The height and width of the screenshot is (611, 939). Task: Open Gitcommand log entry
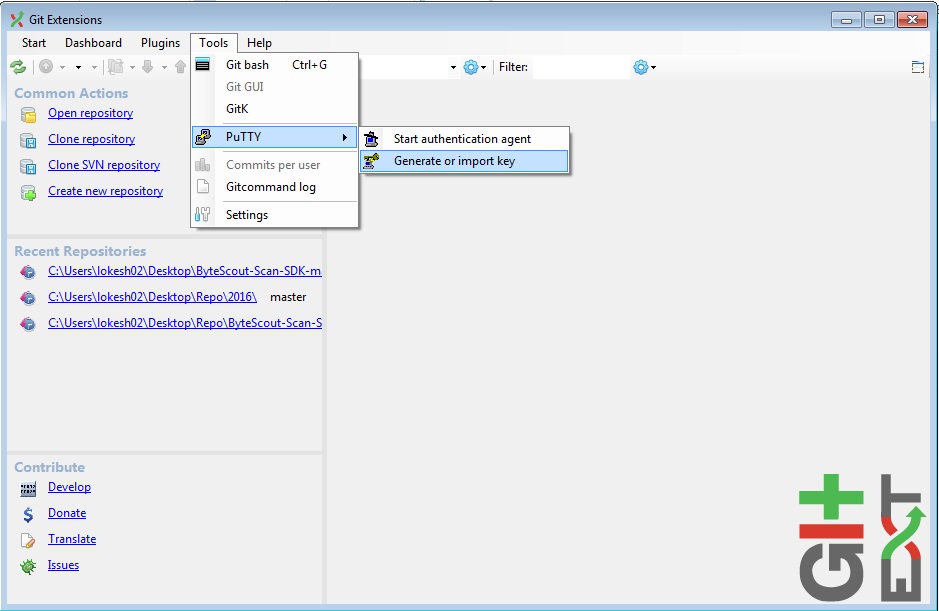[275, 187]
